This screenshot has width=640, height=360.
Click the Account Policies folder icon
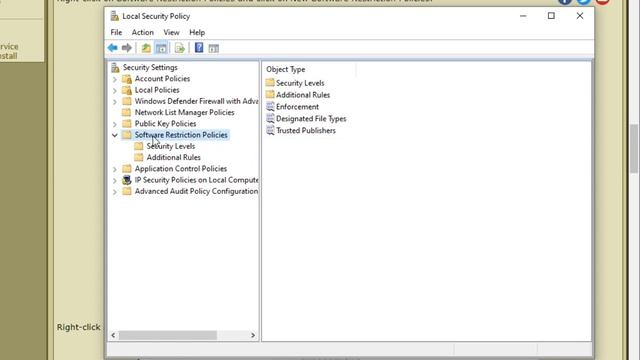[x=127, y=79]
